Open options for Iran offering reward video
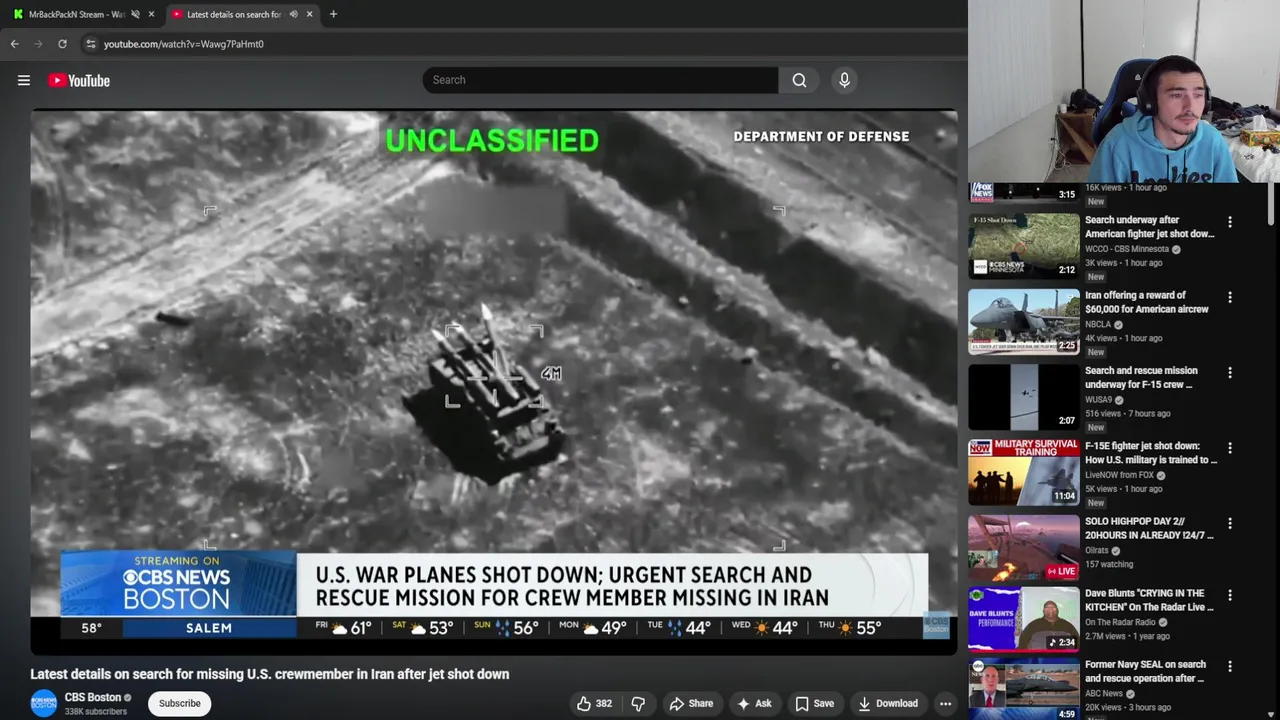Viewport: 1280px width, 720px height. (x=1230, y=297)
